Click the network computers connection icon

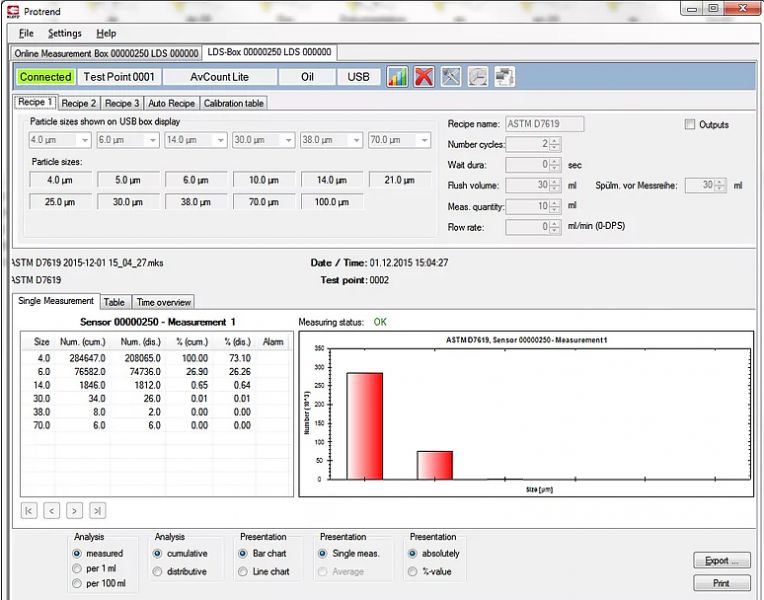pyautogui.click(x=504, y=77)
